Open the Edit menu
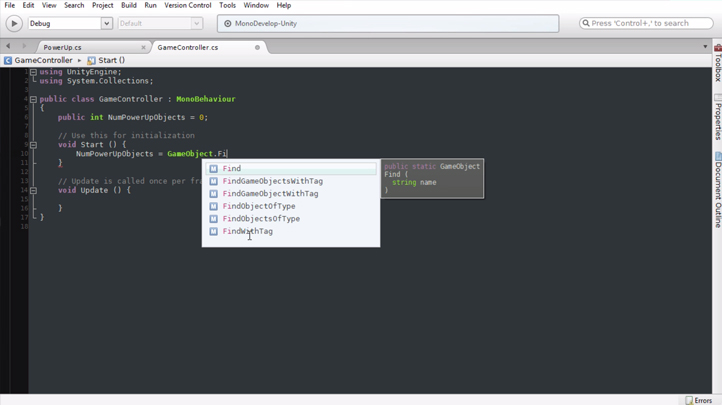Screen dimensions: 722x405 (x=28, y=6)
